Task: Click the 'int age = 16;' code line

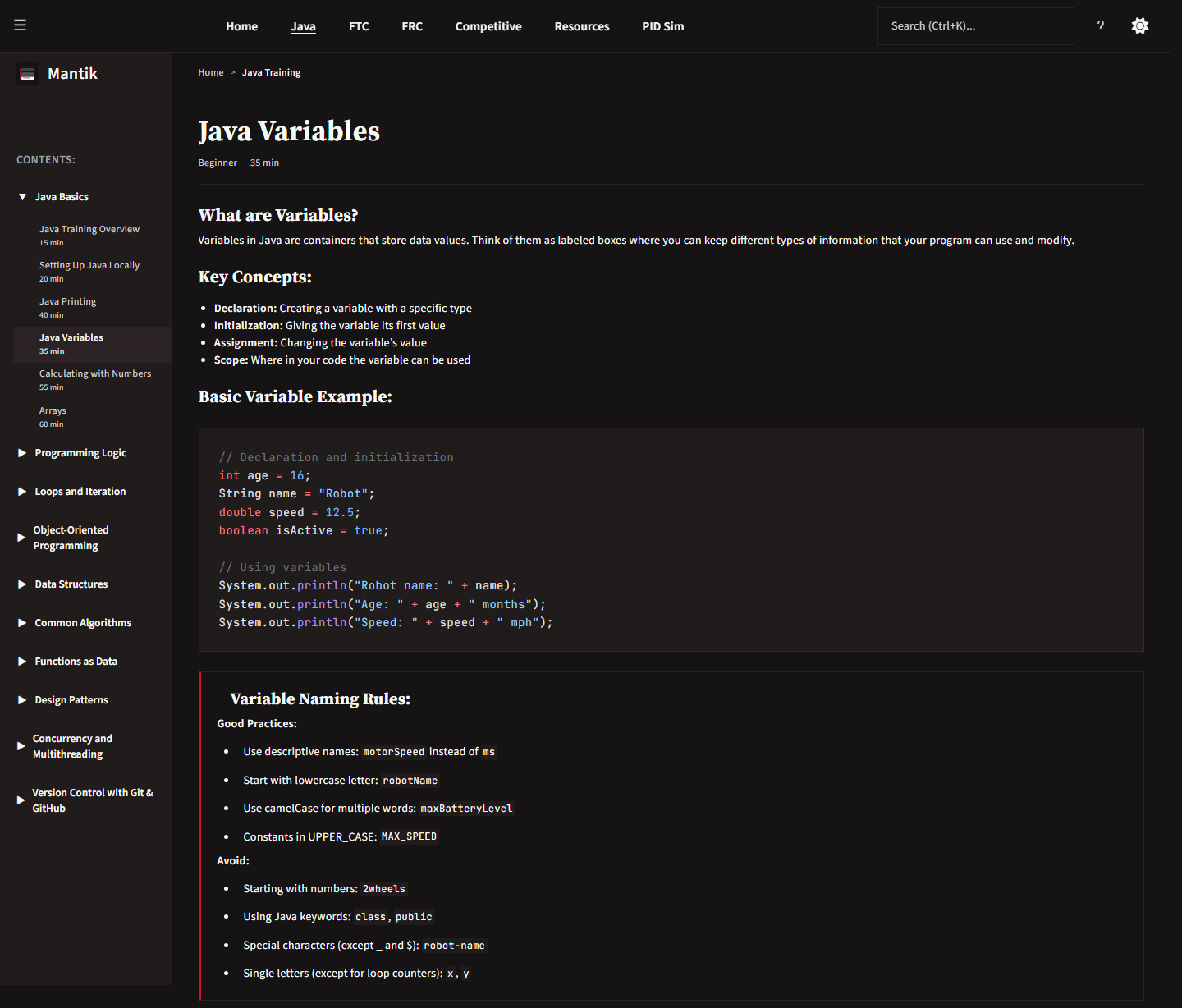Action: pyautogui.click(x=264, y=475)
